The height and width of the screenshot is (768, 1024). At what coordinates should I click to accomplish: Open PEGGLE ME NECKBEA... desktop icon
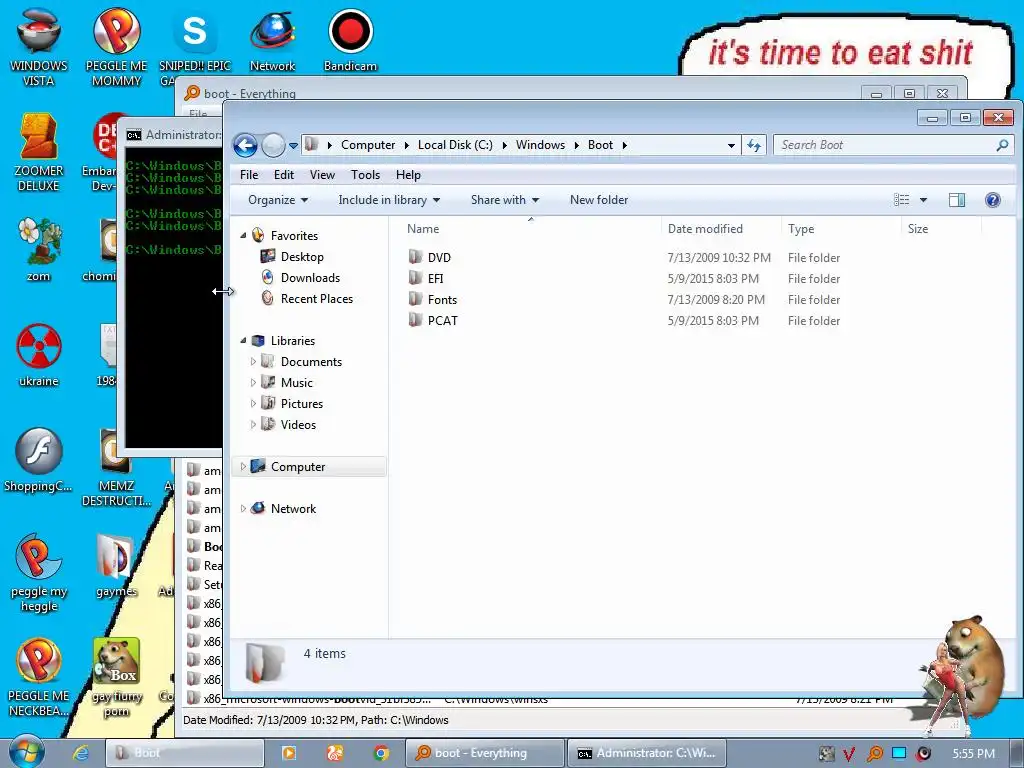click(x=39, y=677)
